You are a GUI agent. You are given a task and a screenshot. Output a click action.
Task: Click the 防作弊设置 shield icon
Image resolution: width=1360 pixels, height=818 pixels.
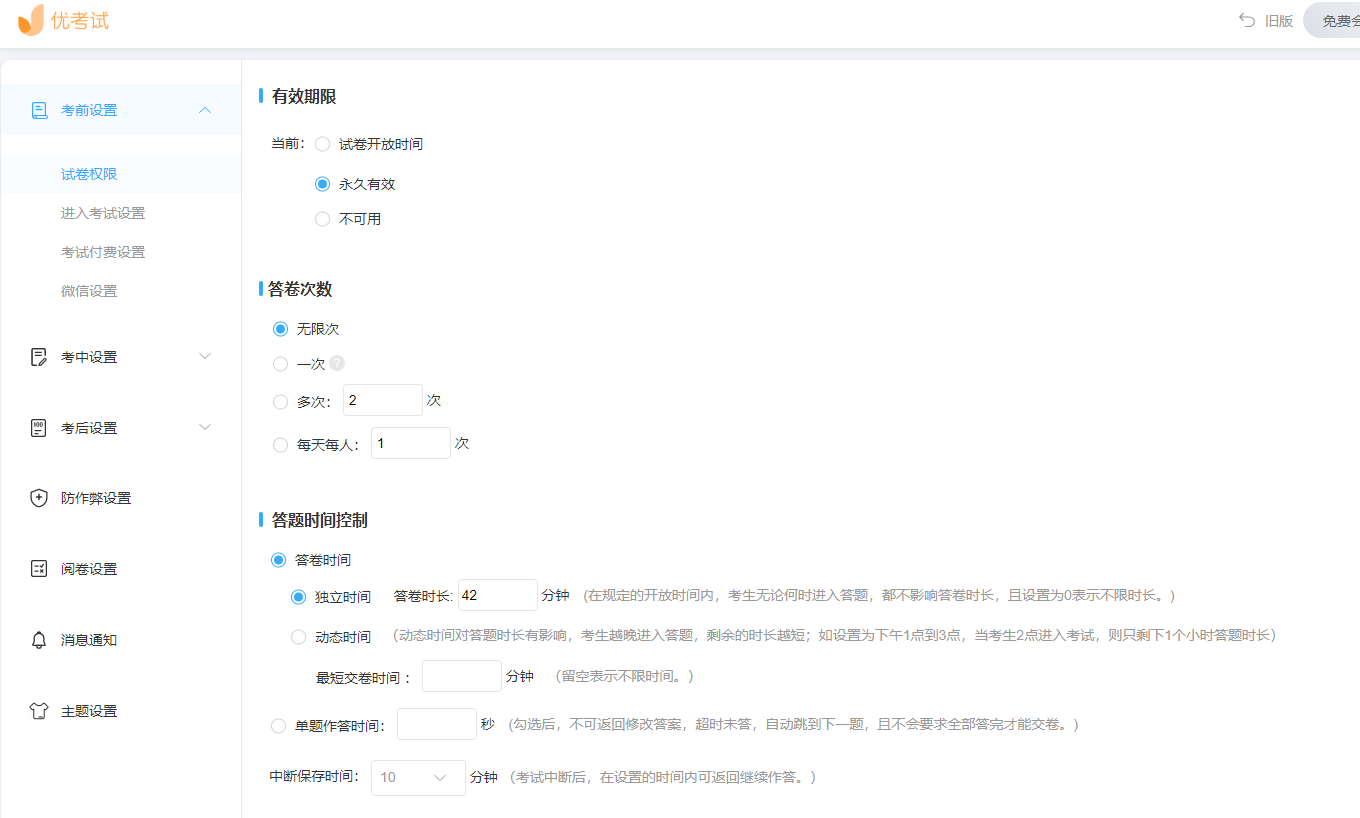click(39, 498)
